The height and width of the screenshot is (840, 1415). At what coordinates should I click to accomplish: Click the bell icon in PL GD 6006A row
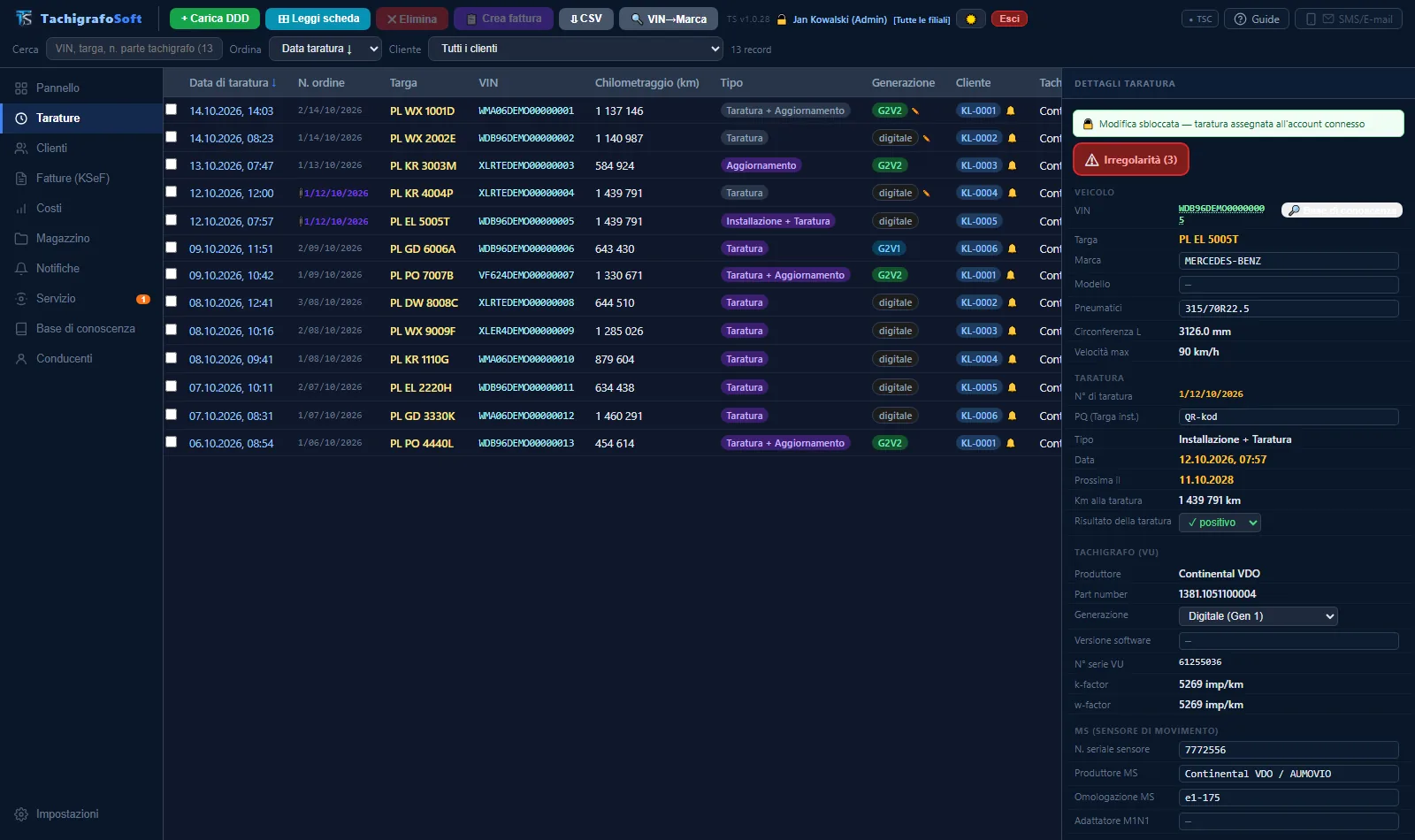point(1013,248)
